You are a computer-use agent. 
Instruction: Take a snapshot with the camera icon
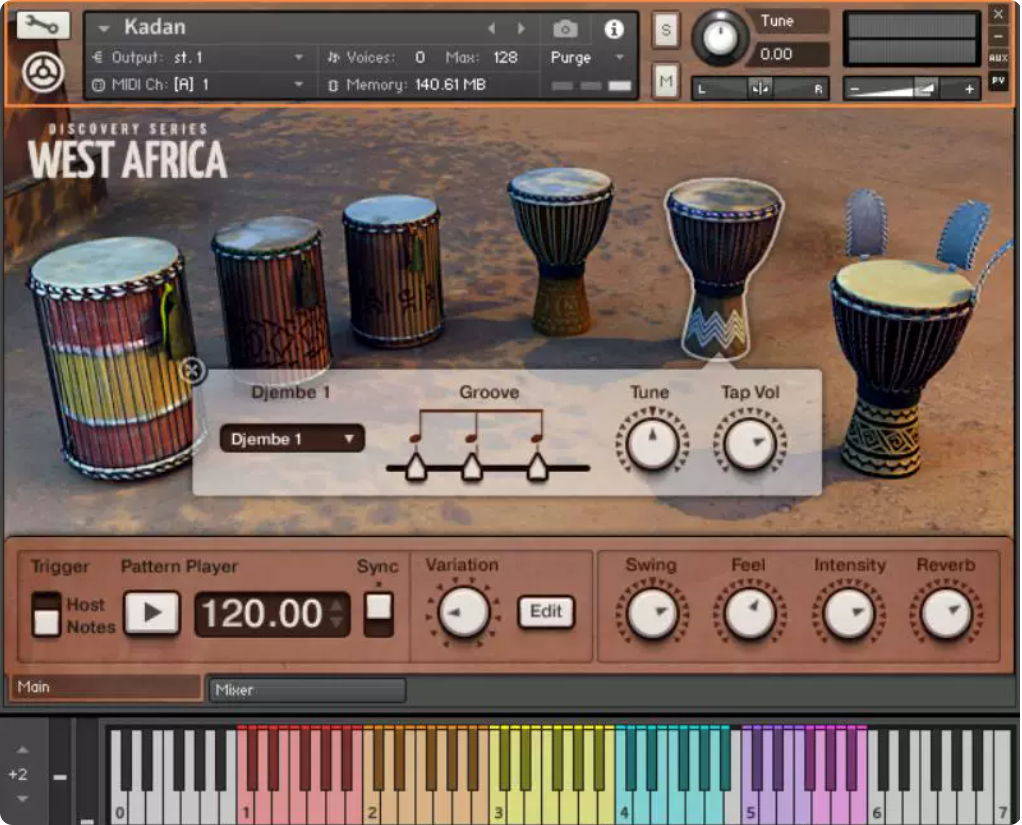coord(565,29)
